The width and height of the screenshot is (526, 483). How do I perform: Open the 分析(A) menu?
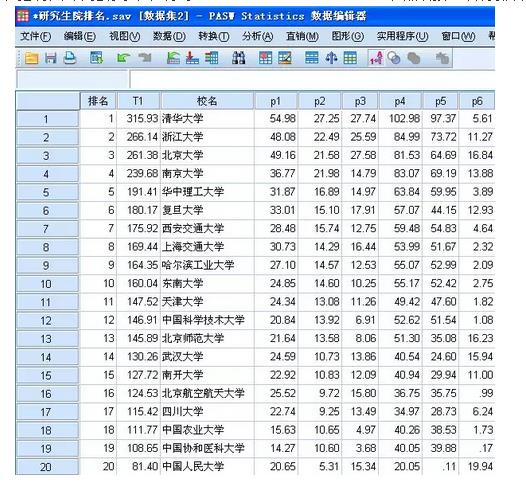point(257,36)
